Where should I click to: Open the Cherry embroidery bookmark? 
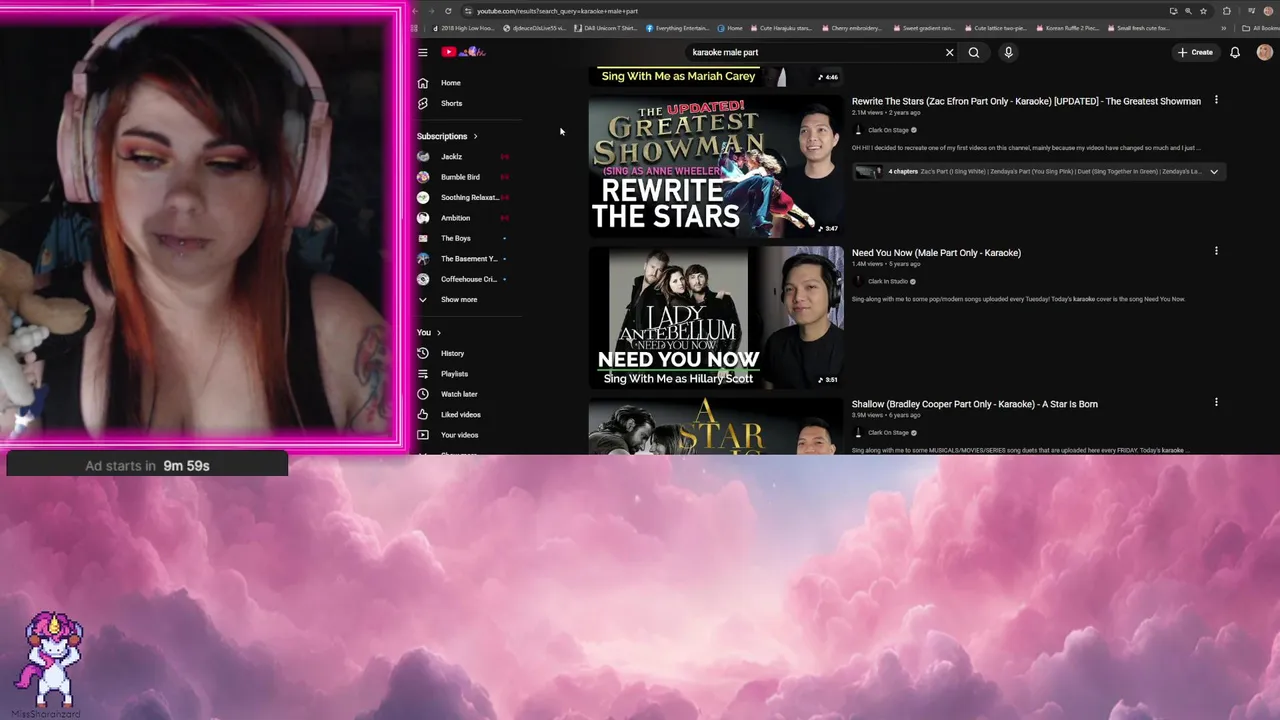coord(853,28)
